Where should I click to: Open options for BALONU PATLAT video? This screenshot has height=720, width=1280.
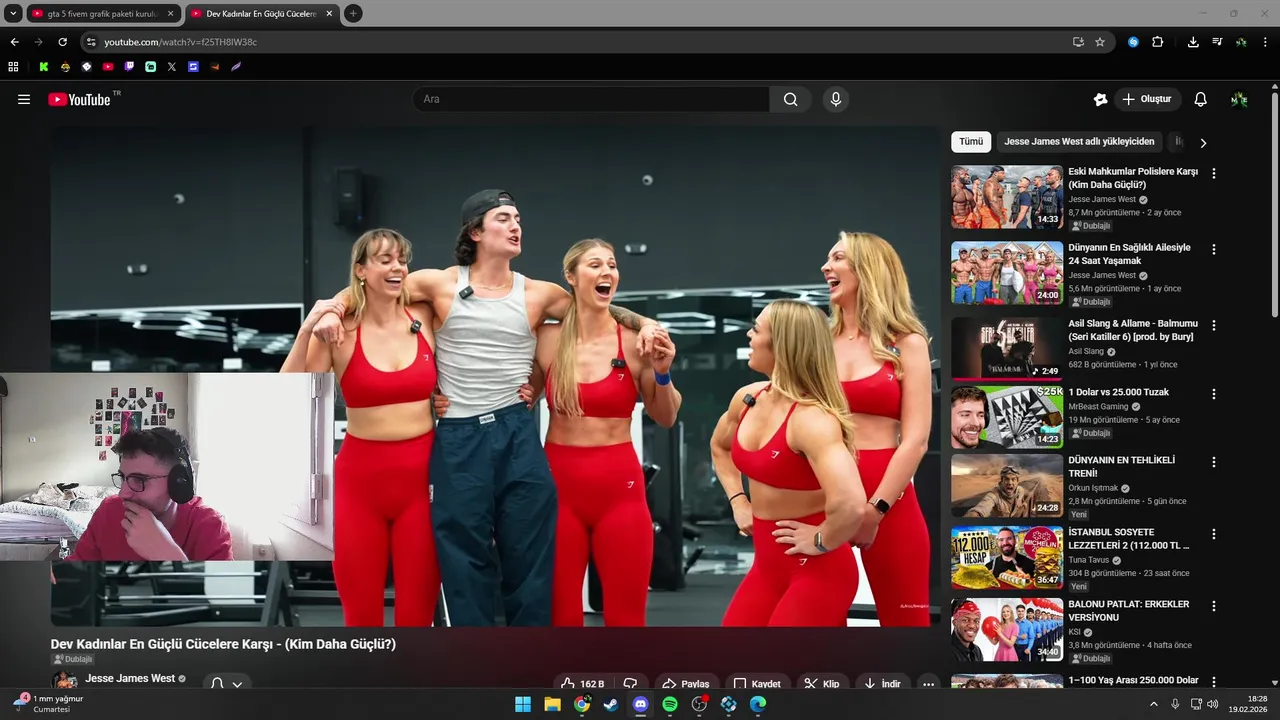1214,606
